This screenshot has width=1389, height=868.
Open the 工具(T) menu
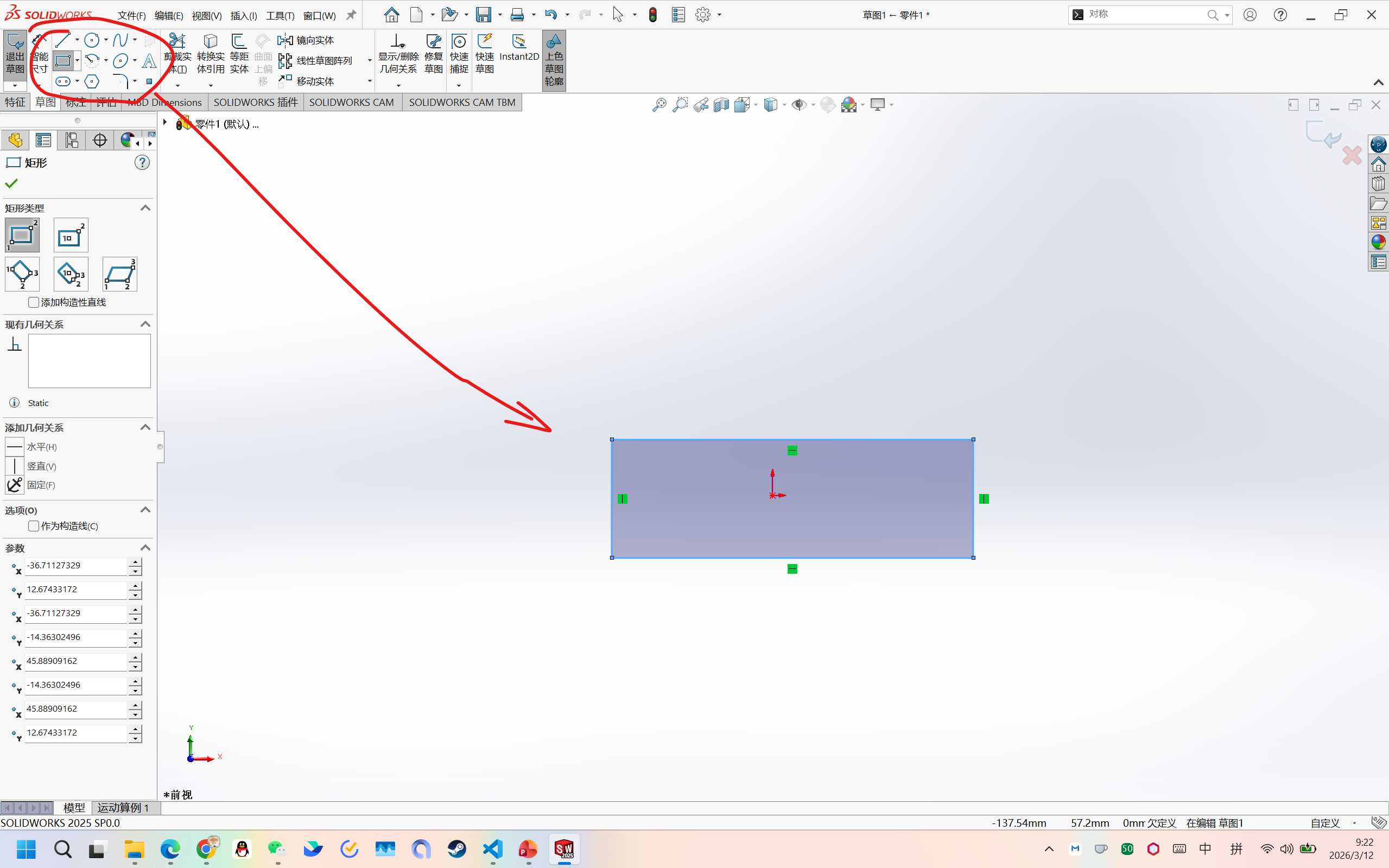pyautogui.click(x=280, y=16)
